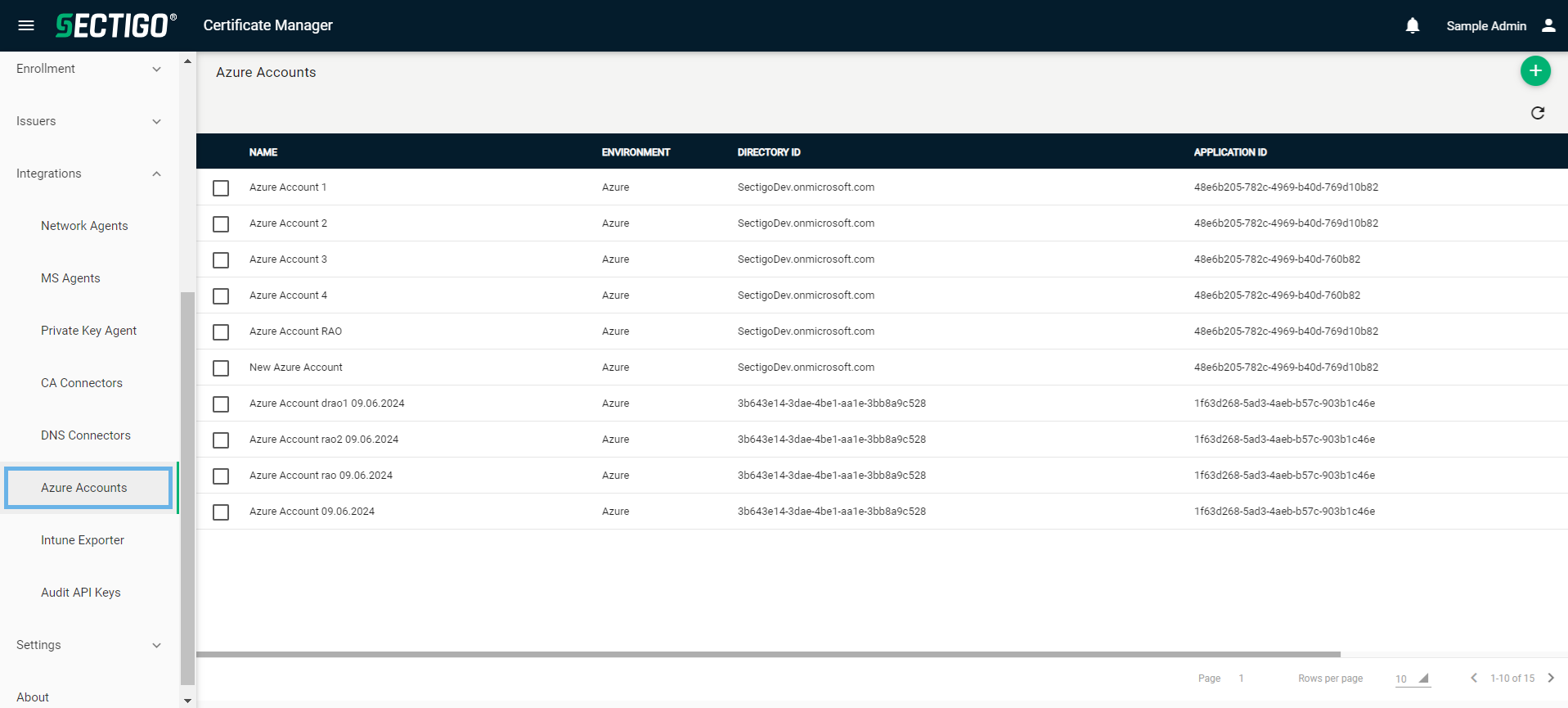Expand the Settings menu section
The width and height of the screenshot is (1568, 708).
(88, 645)
